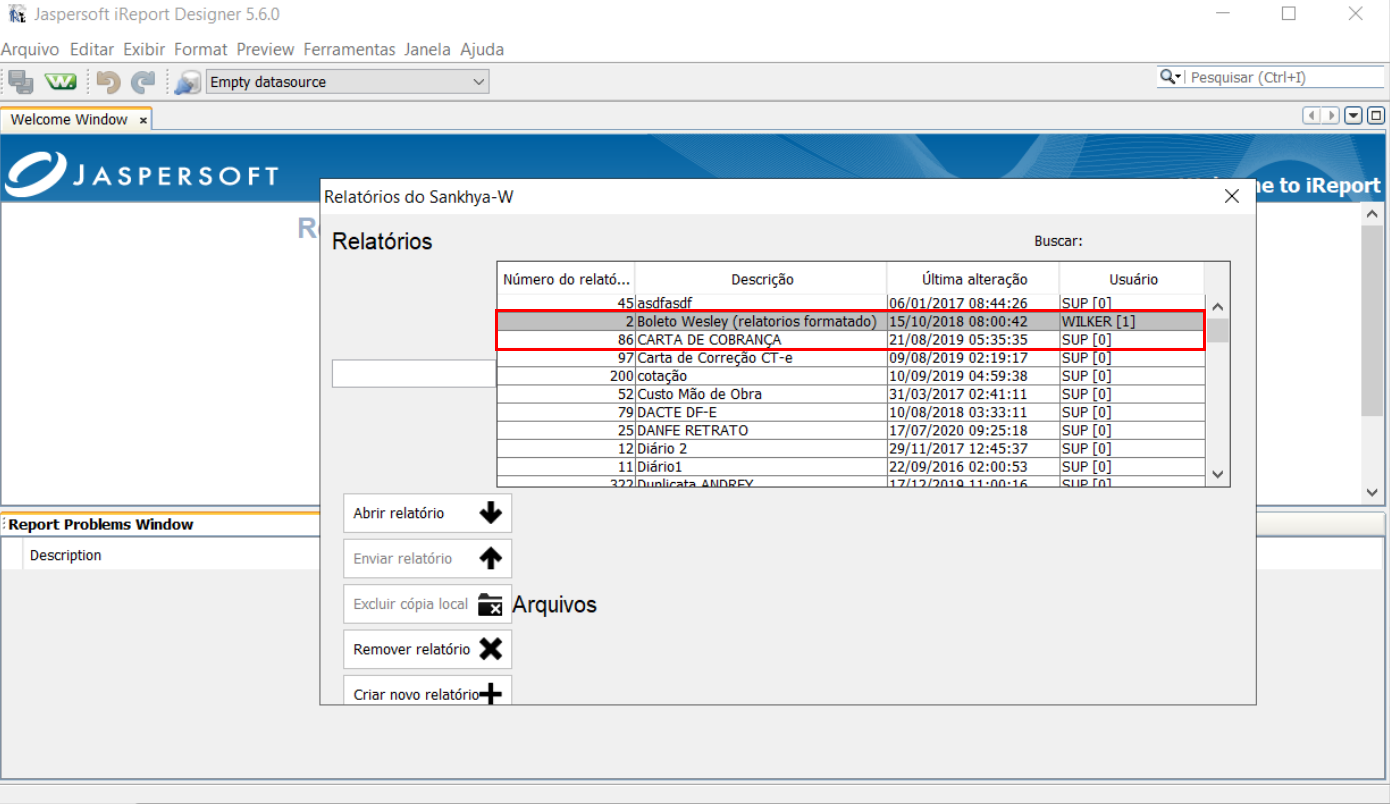Click the Enviar relatório button

427,559
